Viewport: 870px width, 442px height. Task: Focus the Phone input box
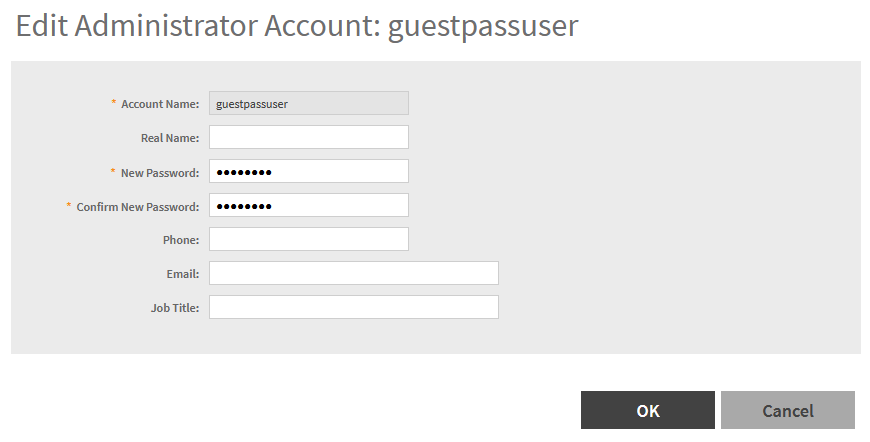point(308,240)
